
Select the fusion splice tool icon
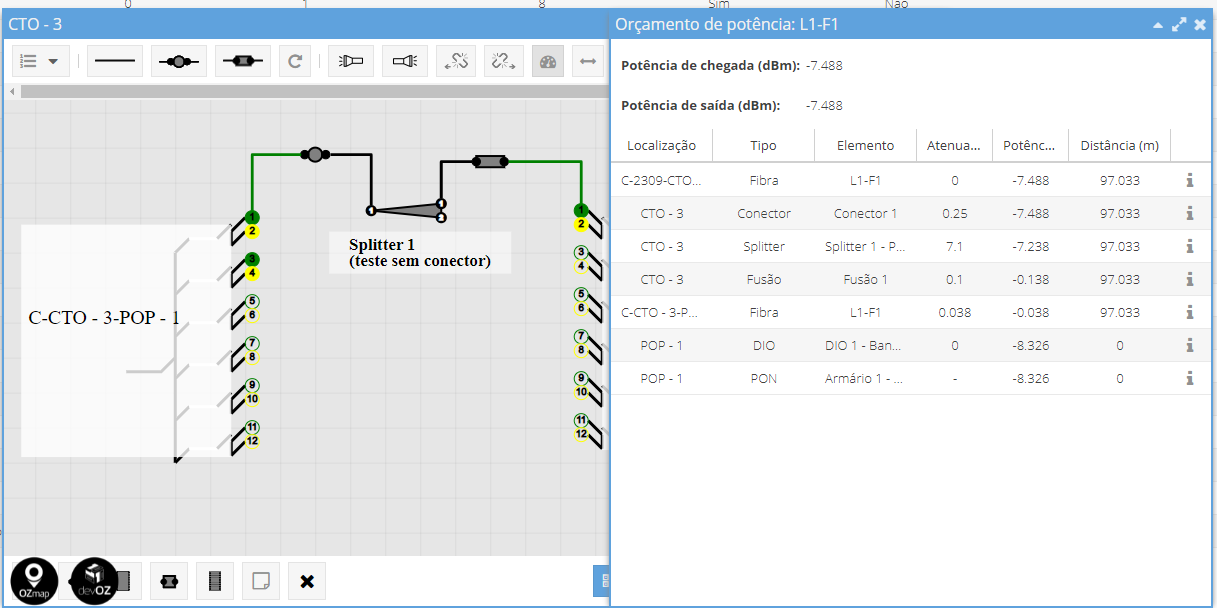pos(243,61)
